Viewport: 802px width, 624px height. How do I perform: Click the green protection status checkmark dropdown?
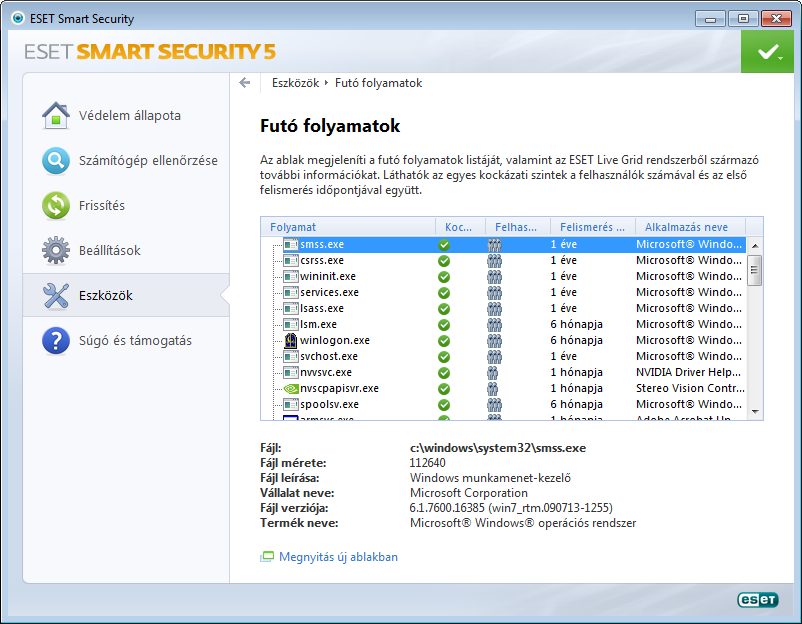click(767, 51)
